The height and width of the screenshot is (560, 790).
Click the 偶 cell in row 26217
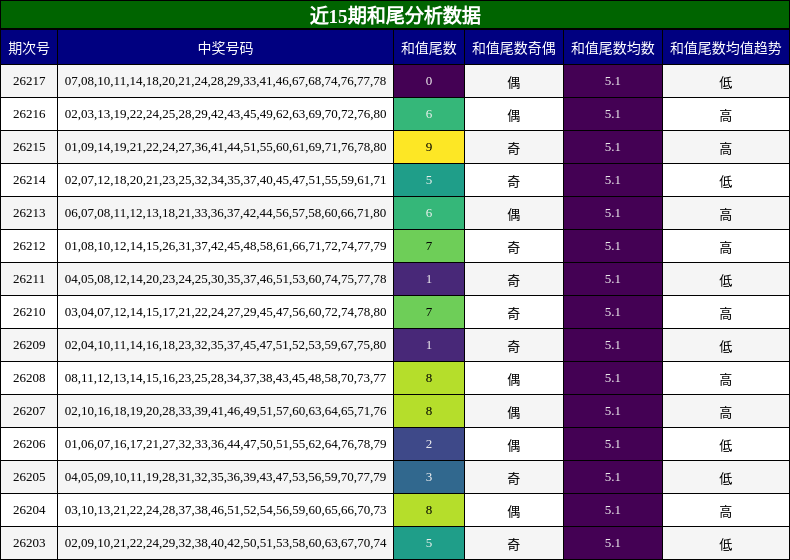[x=513, y=81]
